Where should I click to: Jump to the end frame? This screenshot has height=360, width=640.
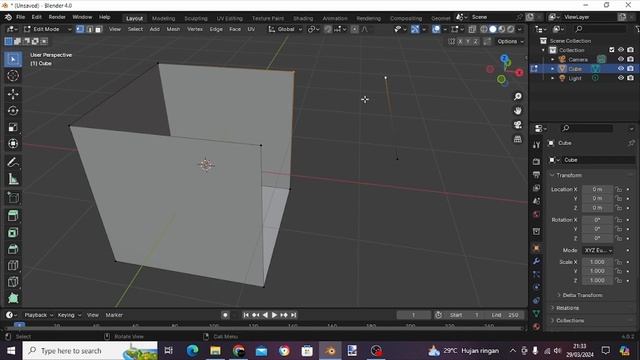coord(293,315)
